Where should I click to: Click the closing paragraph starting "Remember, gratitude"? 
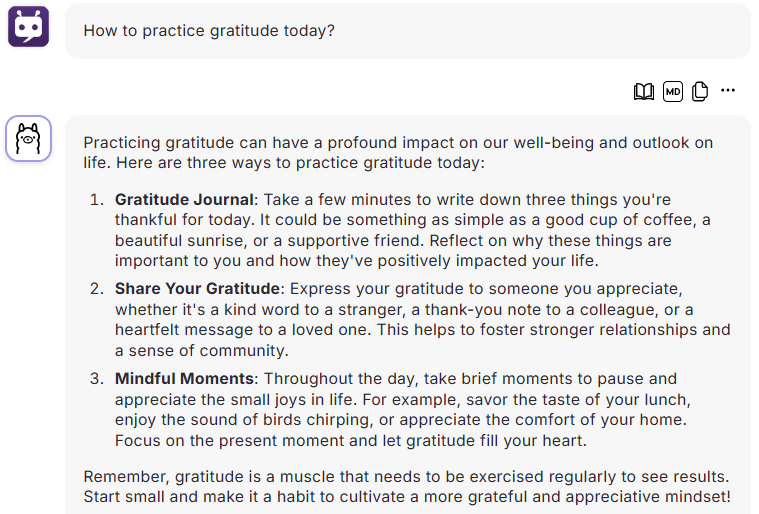coord(407,486)
